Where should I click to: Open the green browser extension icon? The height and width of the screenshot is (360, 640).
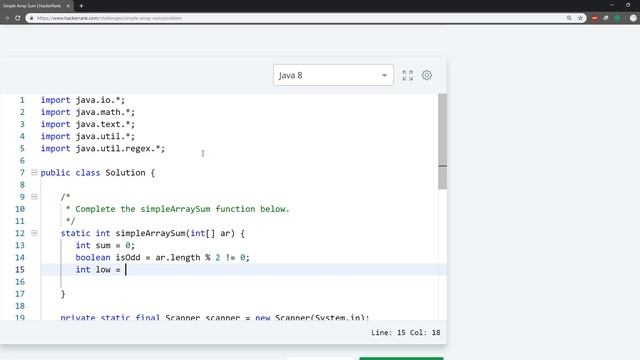click(x=617, y=18)
